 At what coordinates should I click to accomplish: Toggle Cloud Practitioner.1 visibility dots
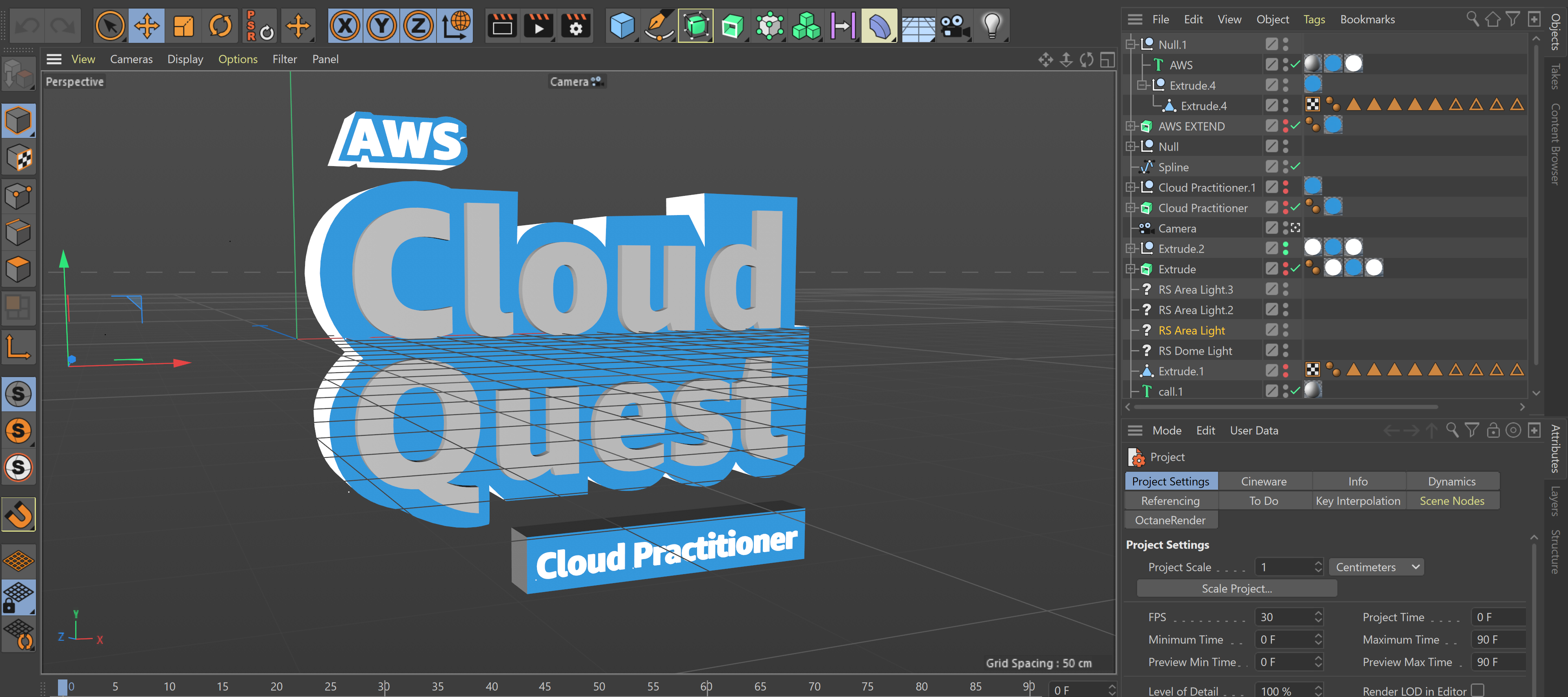pyautogui.click(x=1285, y=187)
